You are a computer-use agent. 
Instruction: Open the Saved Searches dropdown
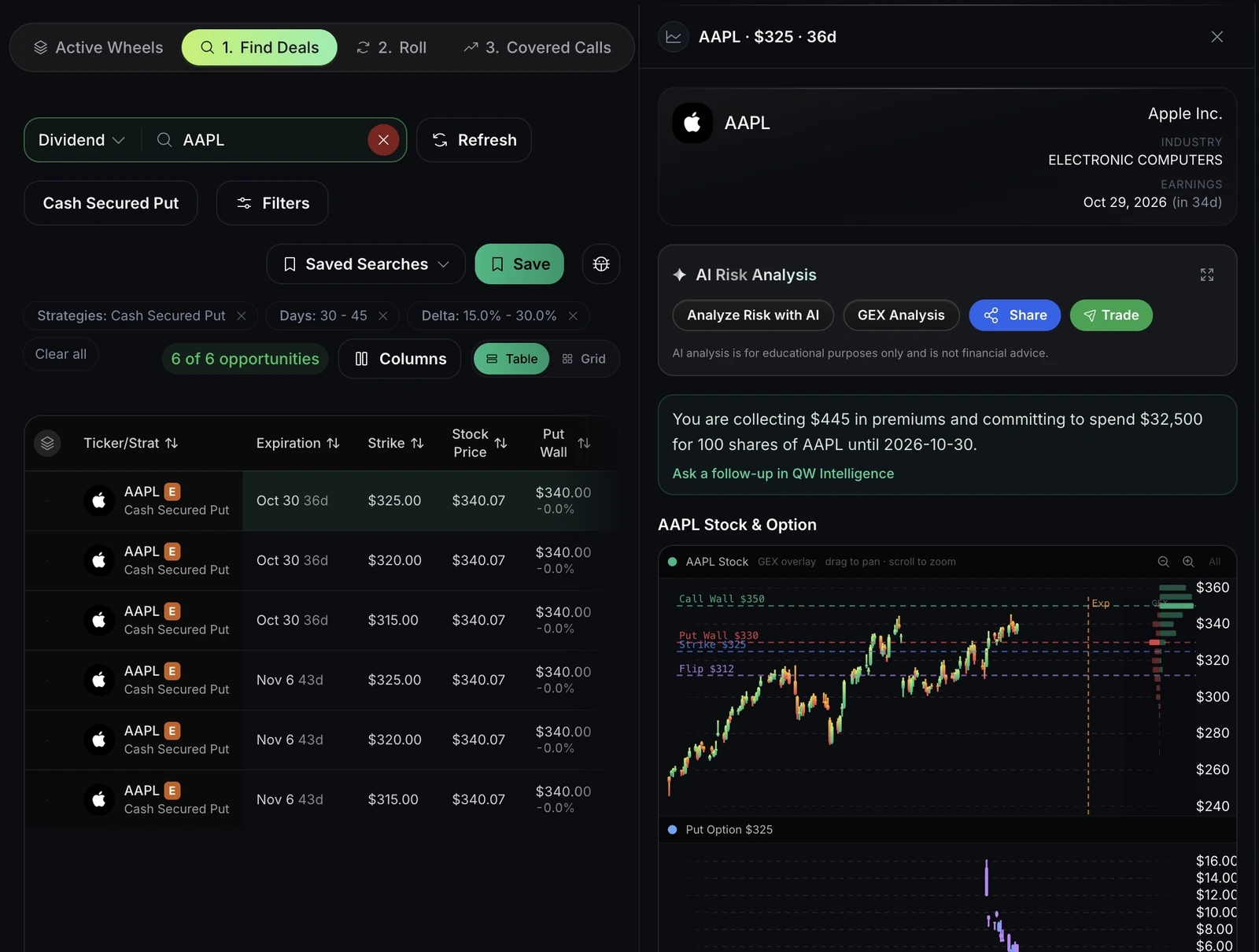point(366,264)
